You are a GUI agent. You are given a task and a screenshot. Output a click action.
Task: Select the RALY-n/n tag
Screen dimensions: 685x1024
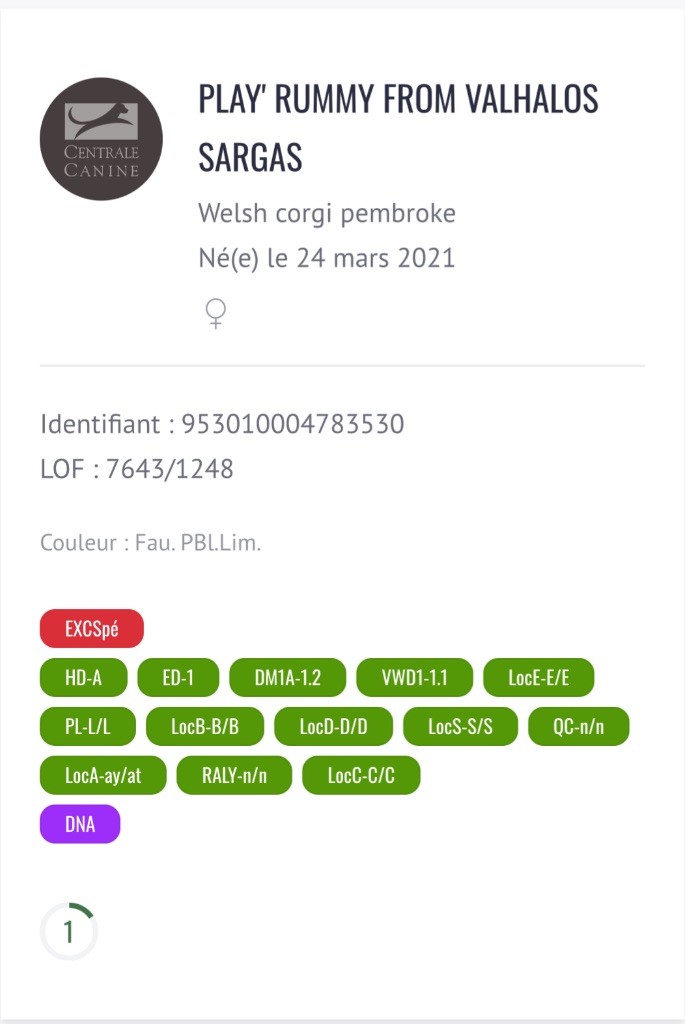[x=234, y=776]
